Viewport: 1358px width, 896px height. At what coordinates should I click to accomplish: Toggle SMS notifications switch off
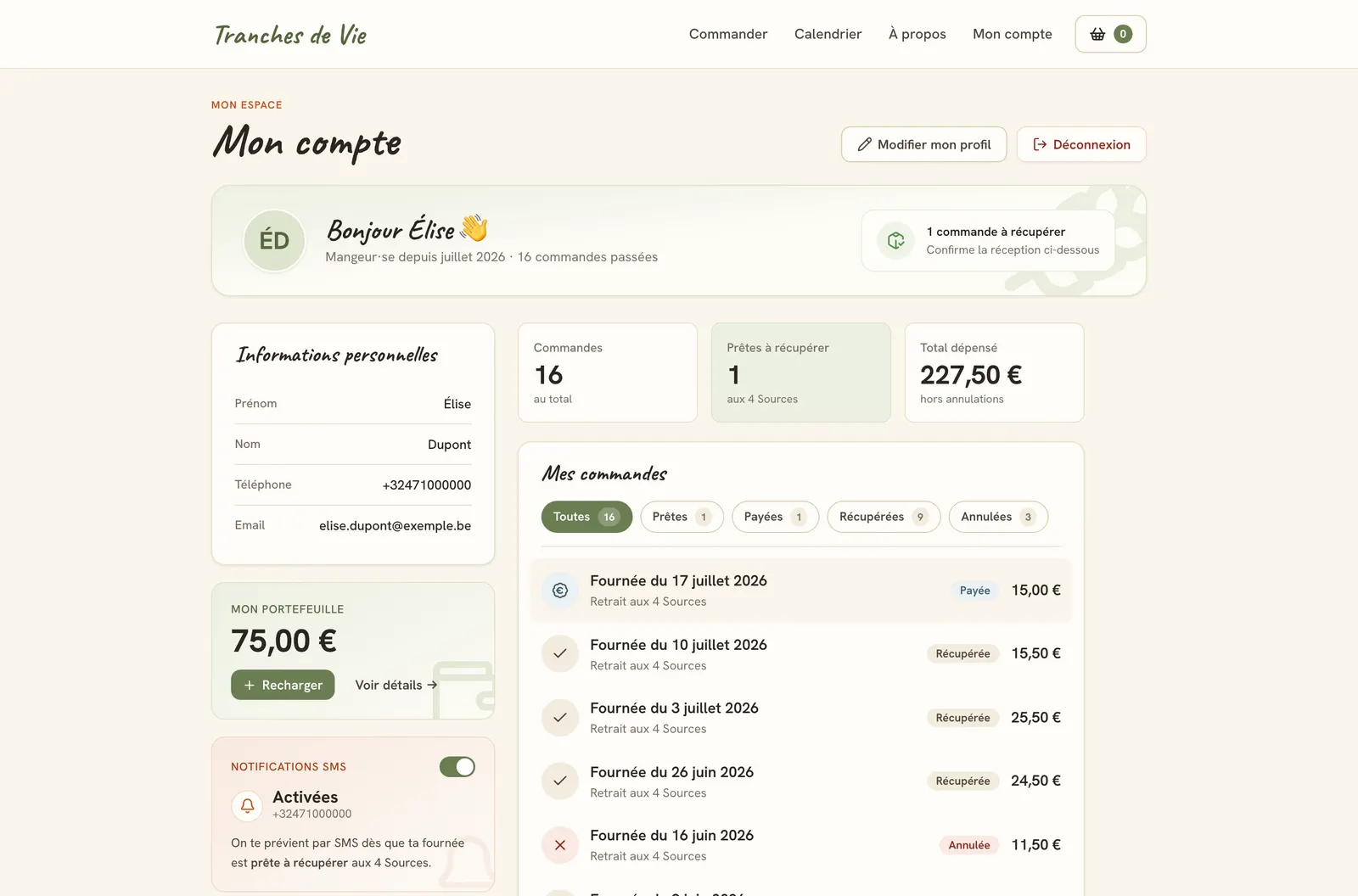coord(457,767)
